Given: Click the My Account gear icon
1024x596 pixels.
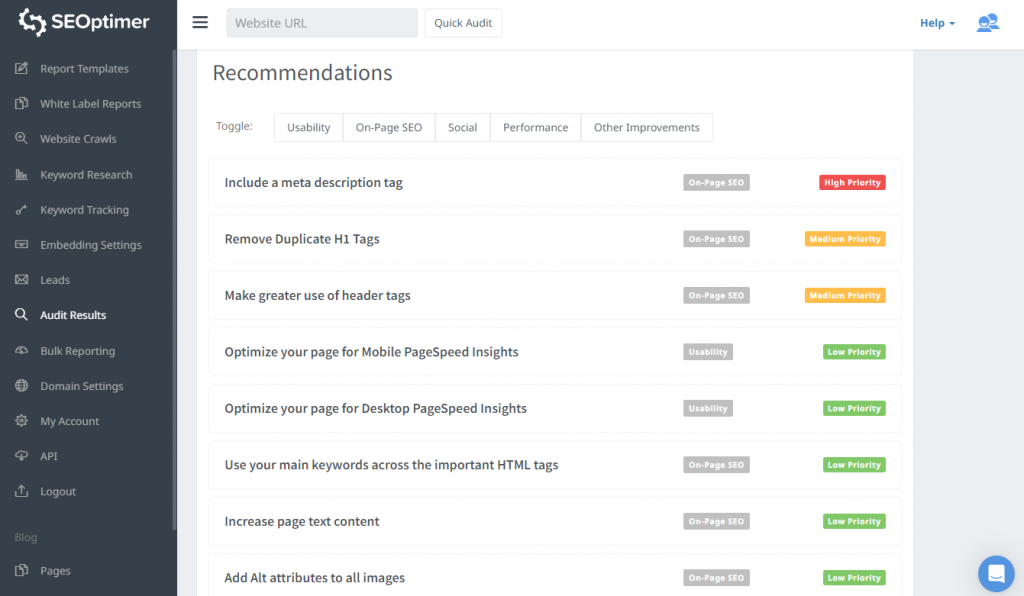Looking at the screenshot, I should 21,421.
